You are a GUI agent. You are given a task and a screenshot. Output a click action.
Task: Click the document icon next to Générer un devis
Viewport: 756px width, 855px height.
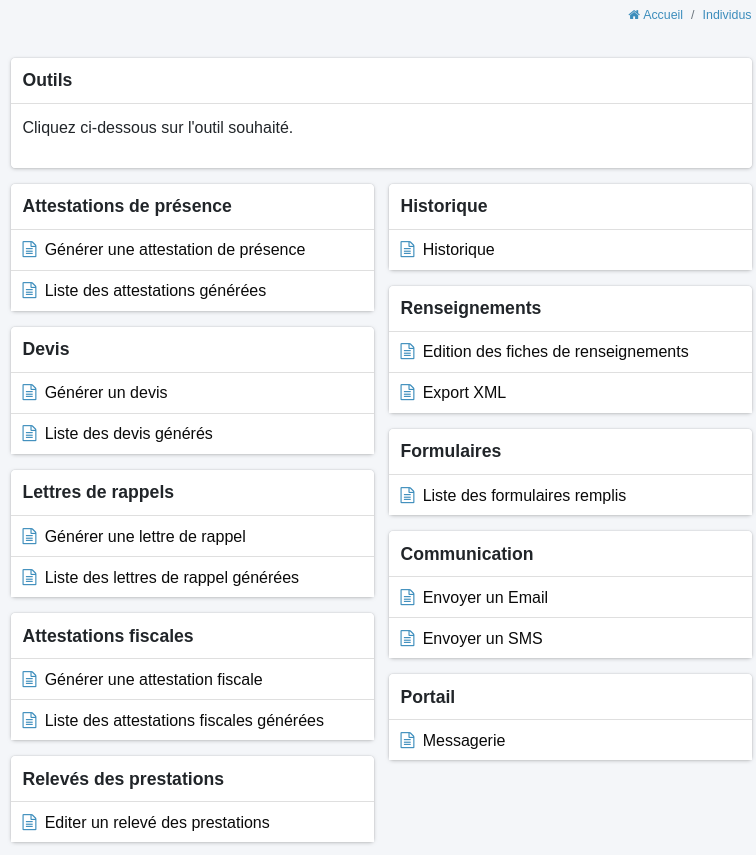30,393
